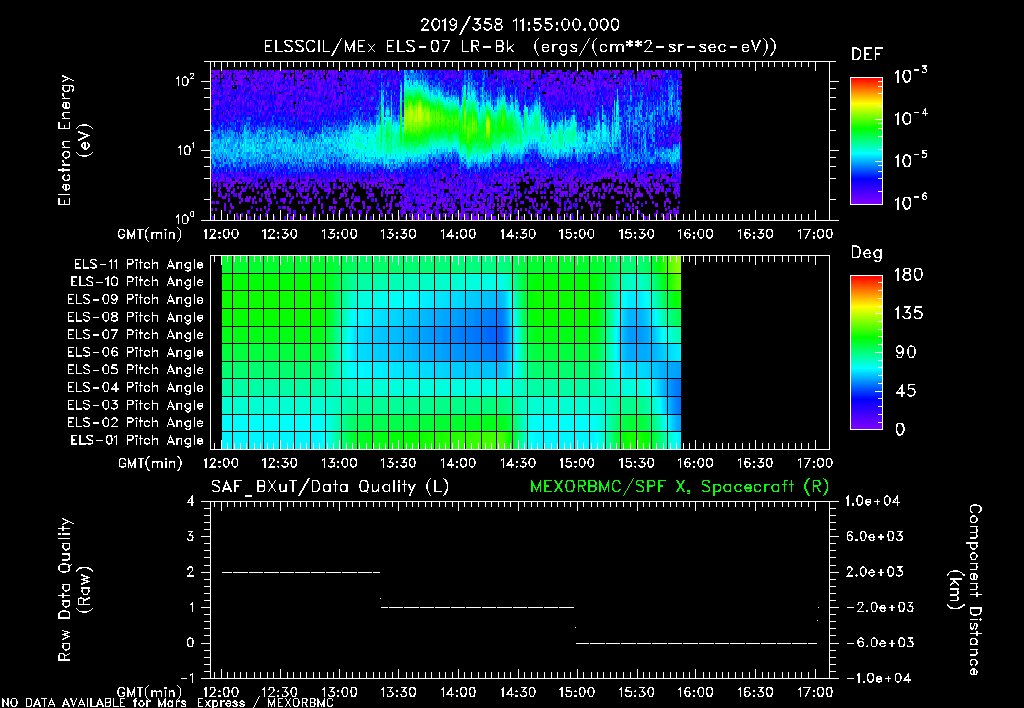Click the 13:30 tick under the electron spectrogram
The image size is (1024, 708).
(398, 234)
